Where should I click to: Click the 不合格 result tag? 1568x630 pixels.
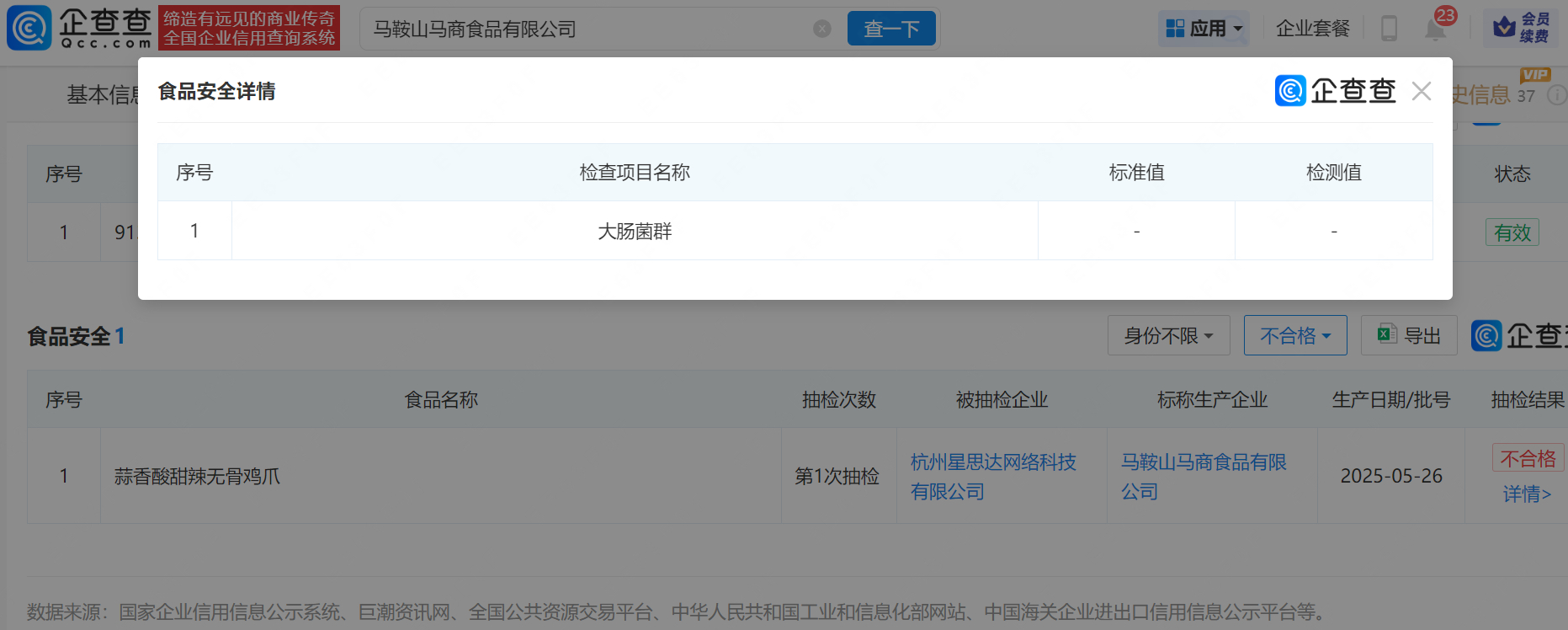[x=1528, y=458]
